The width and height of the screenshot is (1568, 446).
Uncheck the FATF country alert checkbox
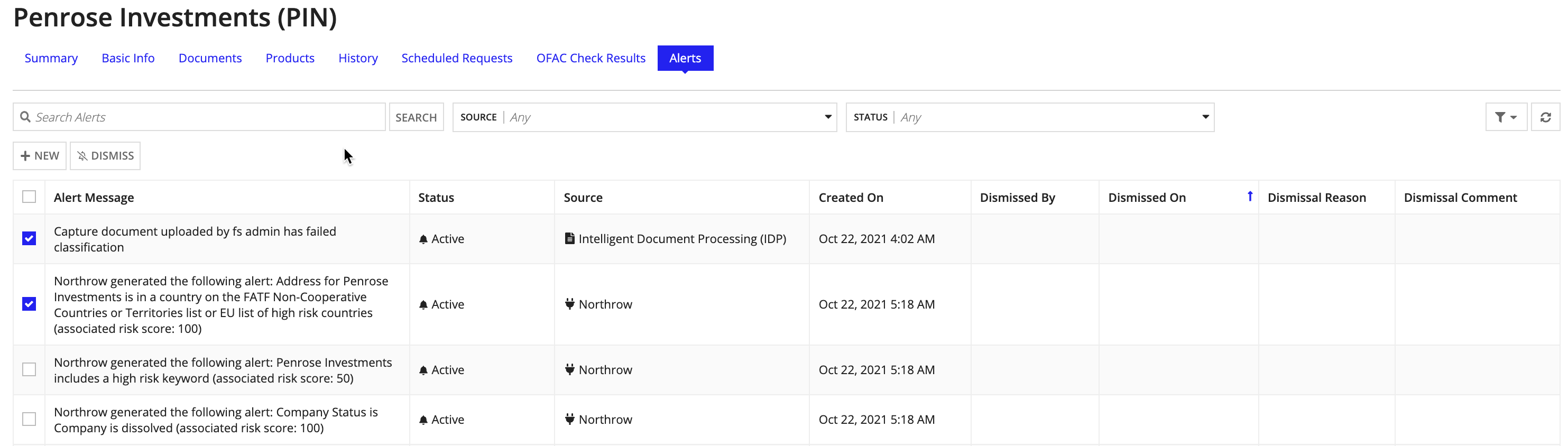[x=29, y=304]
